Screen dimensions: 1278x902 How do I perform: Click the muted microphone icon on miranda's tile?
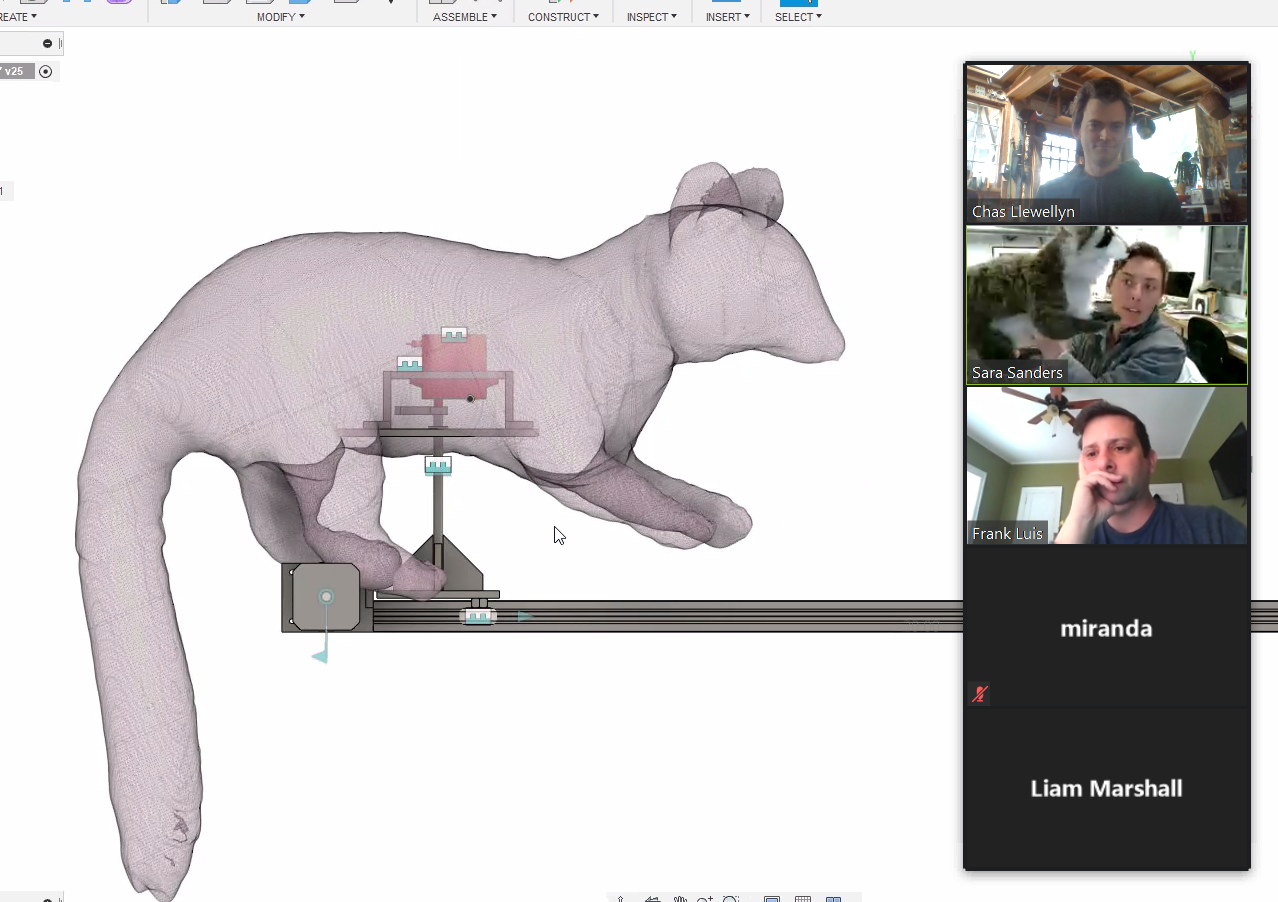click(980, 694)
